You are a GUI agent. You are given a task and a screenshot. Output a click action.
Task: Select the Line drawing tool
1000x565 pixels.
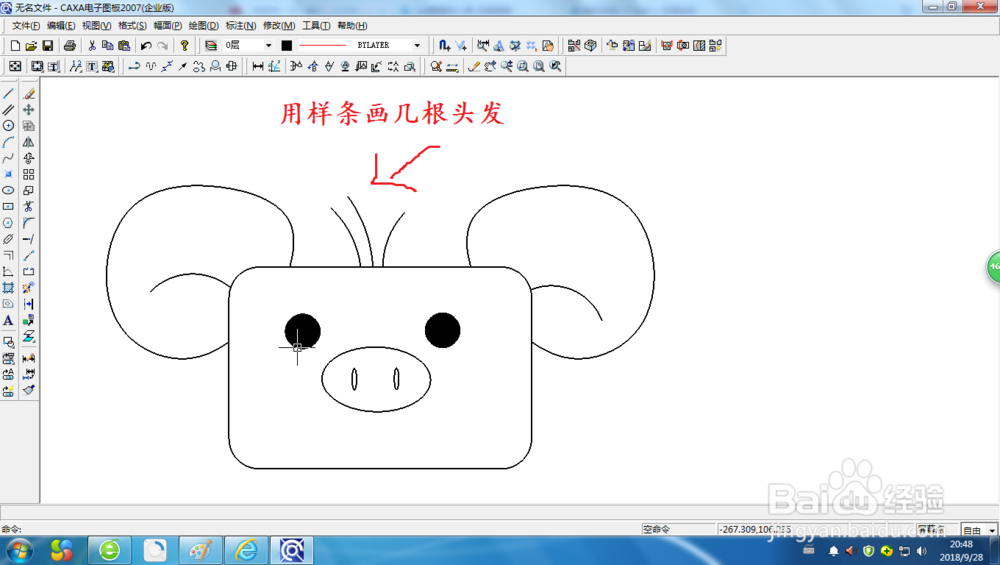8,94
